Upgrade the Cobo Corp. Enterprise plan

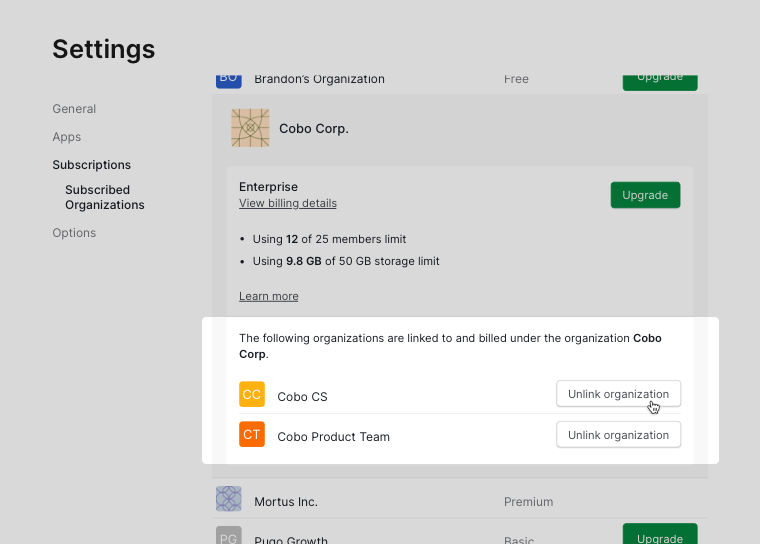[645, 195]
